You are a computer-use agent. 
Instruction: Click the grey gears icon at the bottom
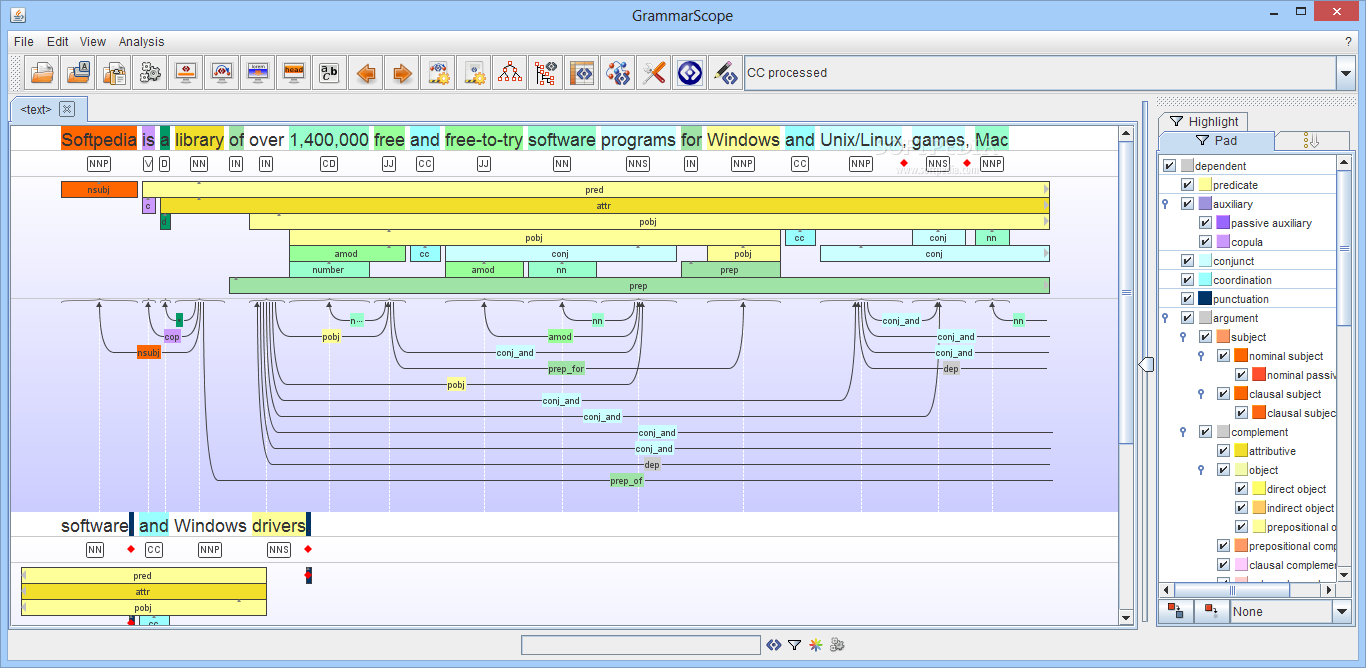838,645
